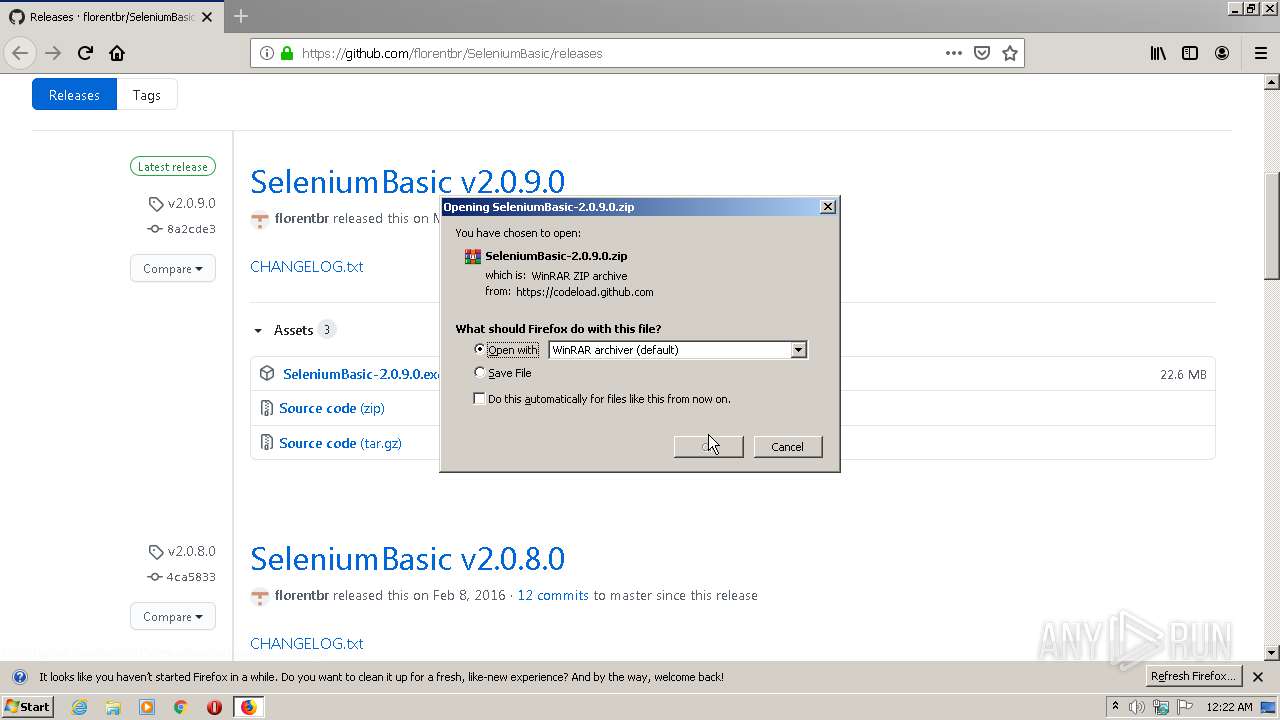Download SeleniumBasic-2.0.9.0.exe asset
Viewport: 1280px width, 720px height.
pos(361,374)
